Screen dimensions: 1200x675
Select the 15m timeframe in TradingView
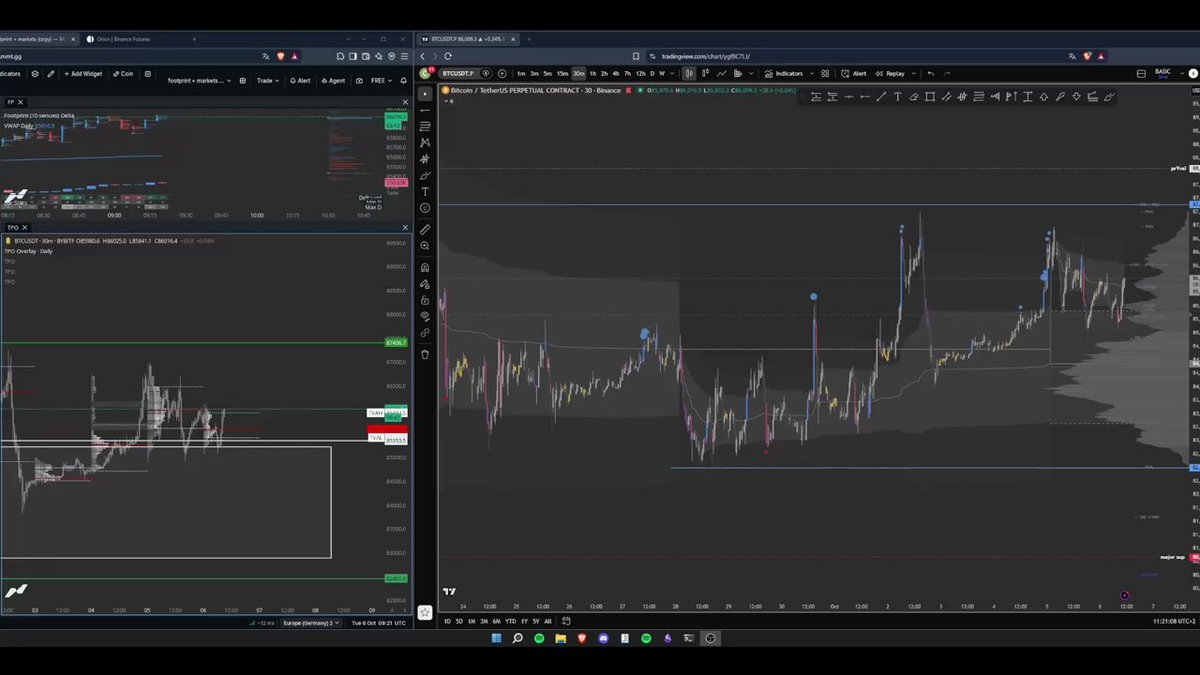(562, 73)
